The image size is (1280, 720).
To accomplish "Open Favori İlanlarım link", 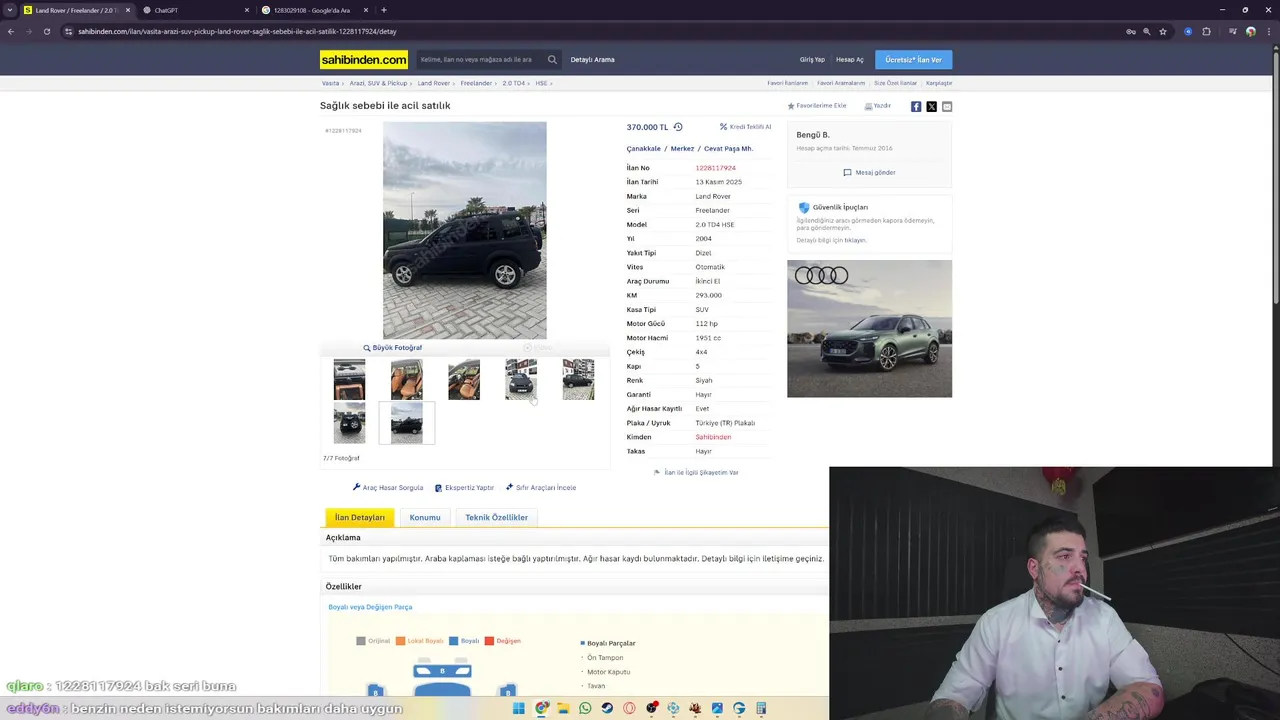I will coord(787,83).
